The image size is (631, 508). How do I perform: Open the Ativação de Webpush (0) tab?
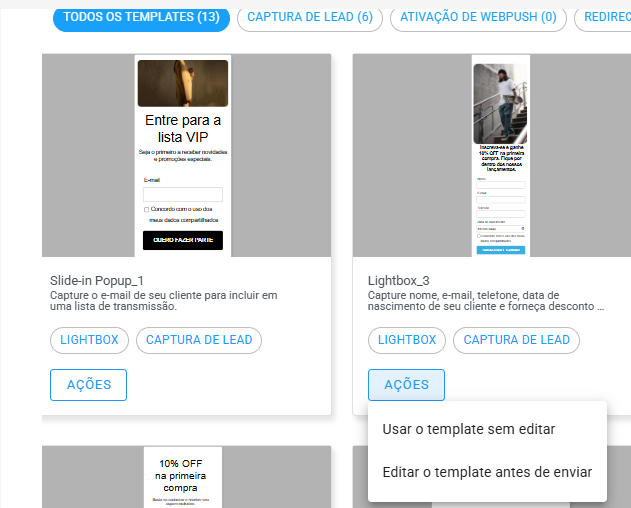tap(478, 17)
